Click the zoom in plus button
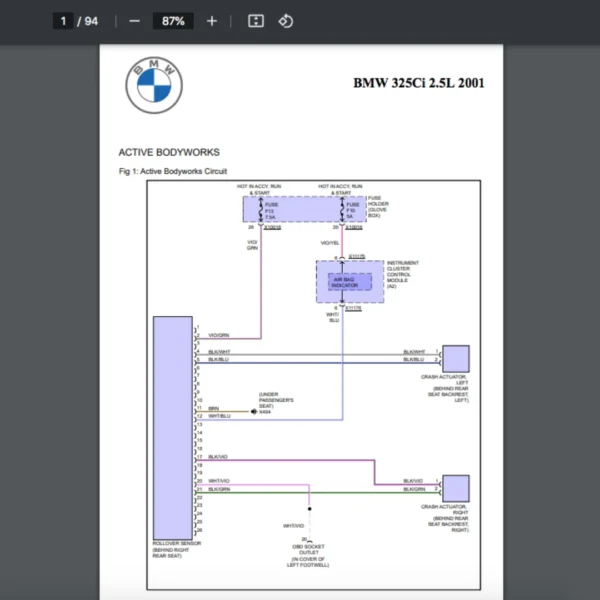Viewport: 600px width, 600px height. [x=212, y=21]
